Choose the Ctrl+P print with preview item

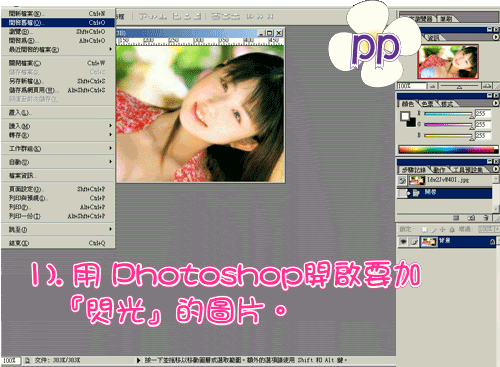[58, 198]
